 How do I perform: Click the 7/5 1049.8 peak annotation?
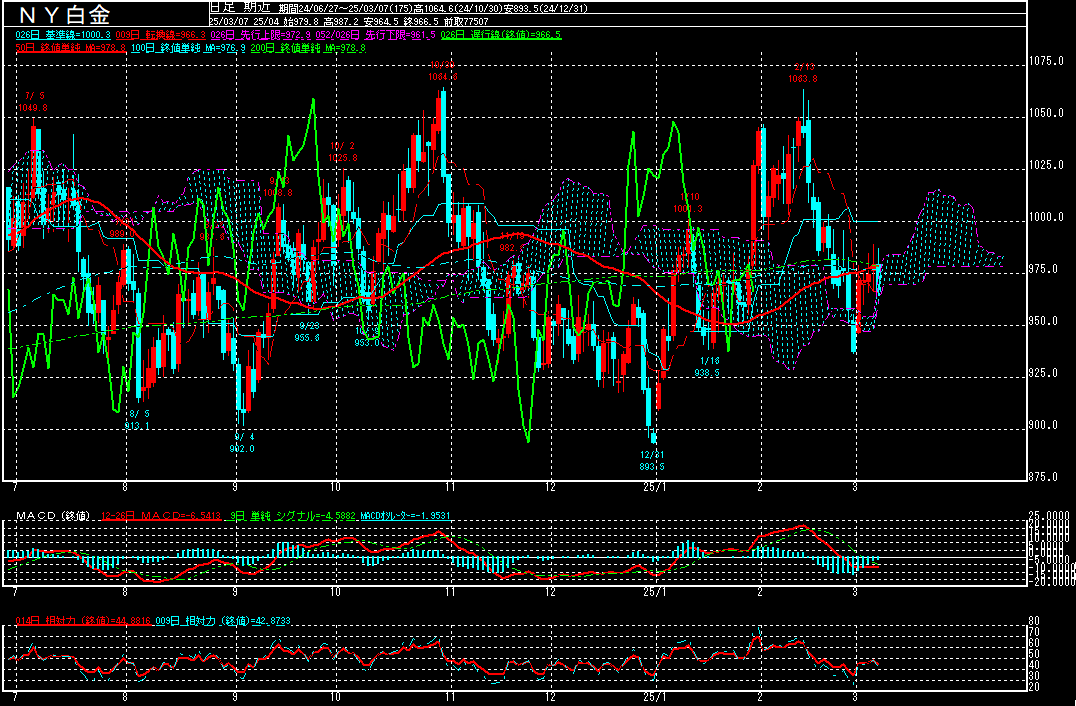[x=35, y=102]
